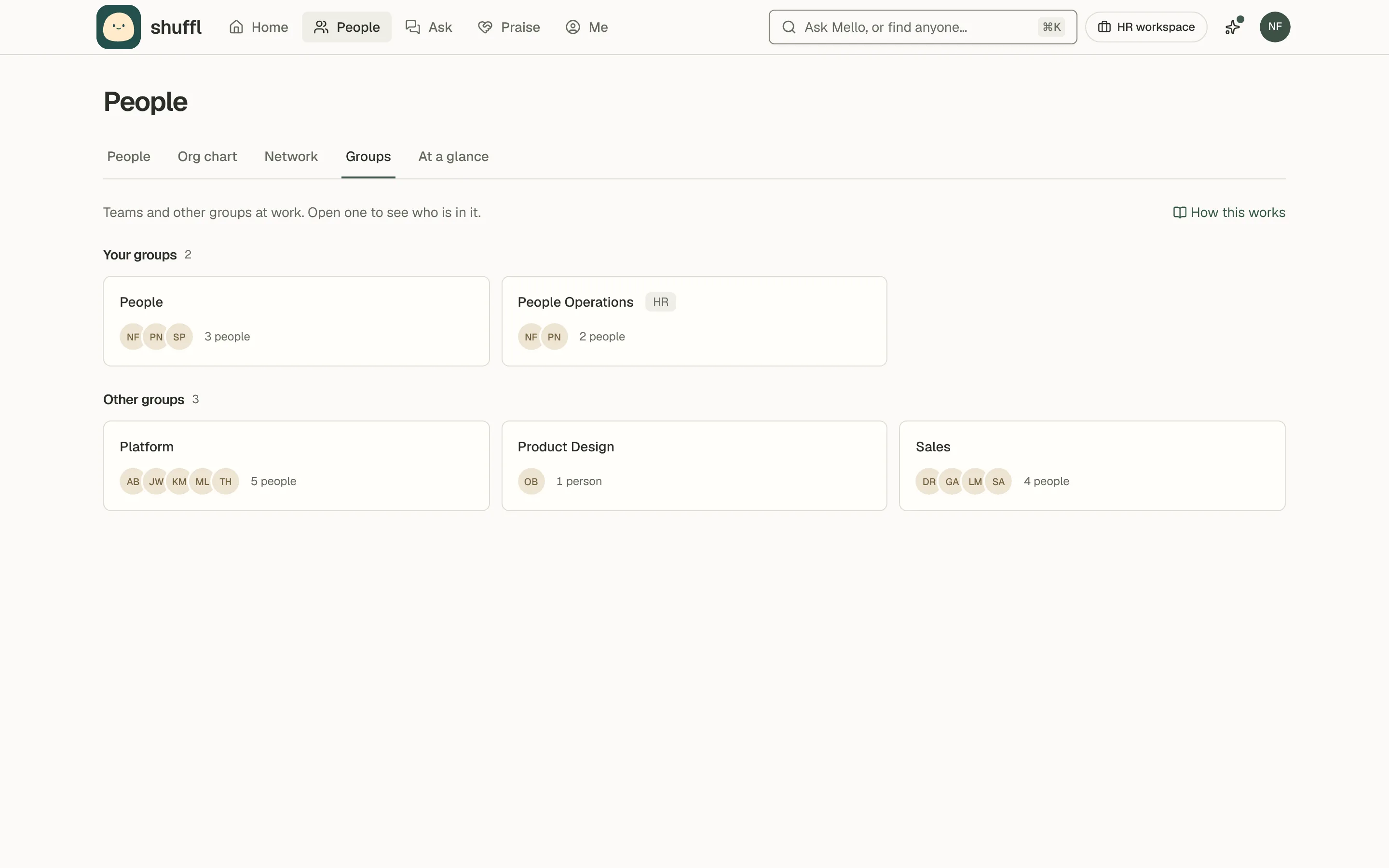The width and height of the screenshot is (1389, 868).
Task: Open the Platform group card
Action: (x=296, y=465)
